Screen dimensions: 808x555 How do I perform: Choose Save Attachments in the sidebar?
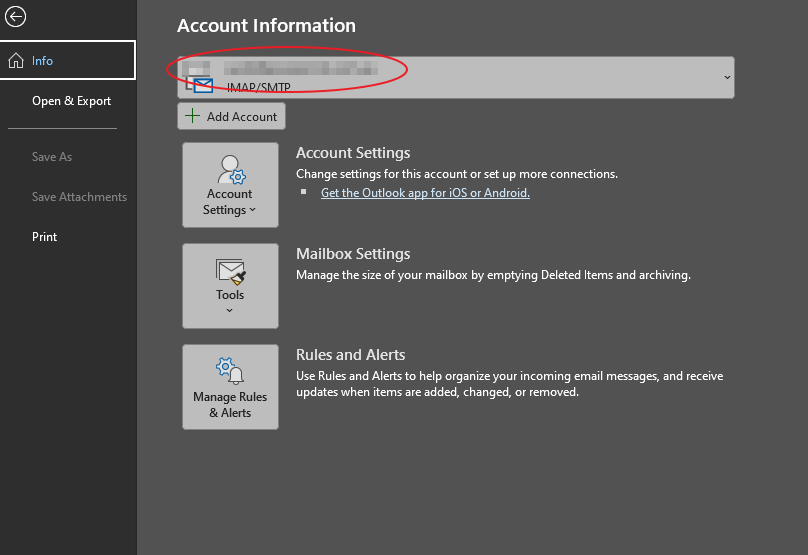point(79,197)
